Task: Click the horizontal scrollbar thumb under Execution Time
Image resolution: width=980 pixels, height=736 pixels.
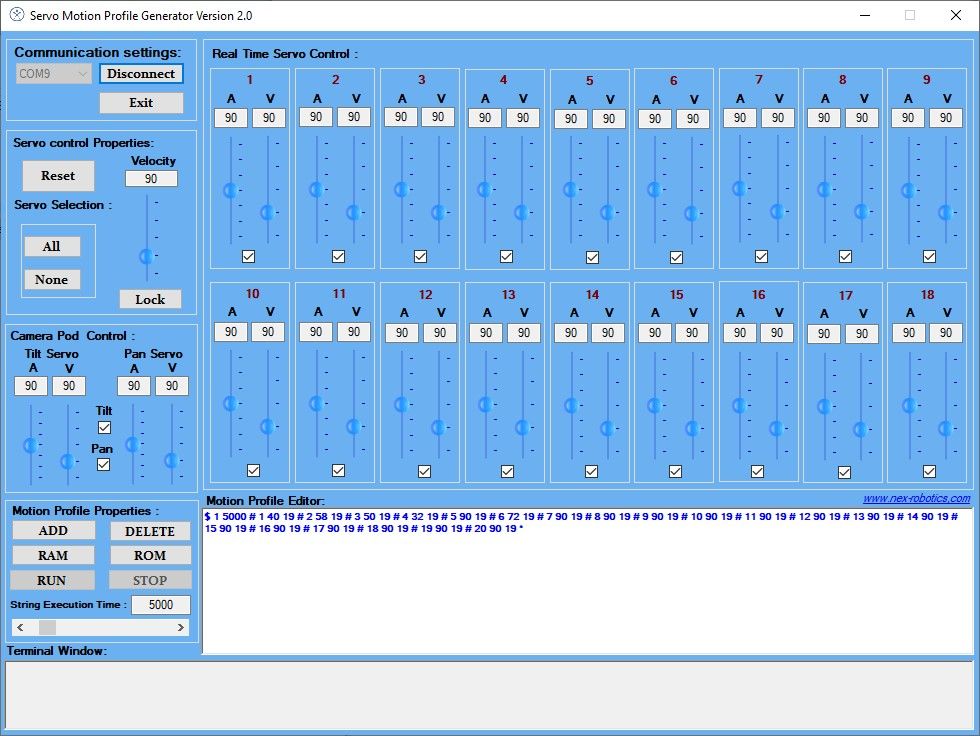Action: (x=48, y=627)
